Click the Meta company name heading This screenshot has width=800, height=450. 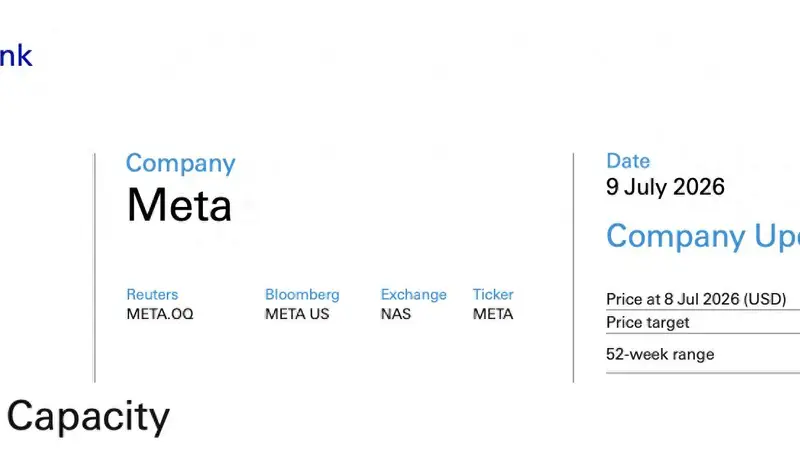pos(179,205)
